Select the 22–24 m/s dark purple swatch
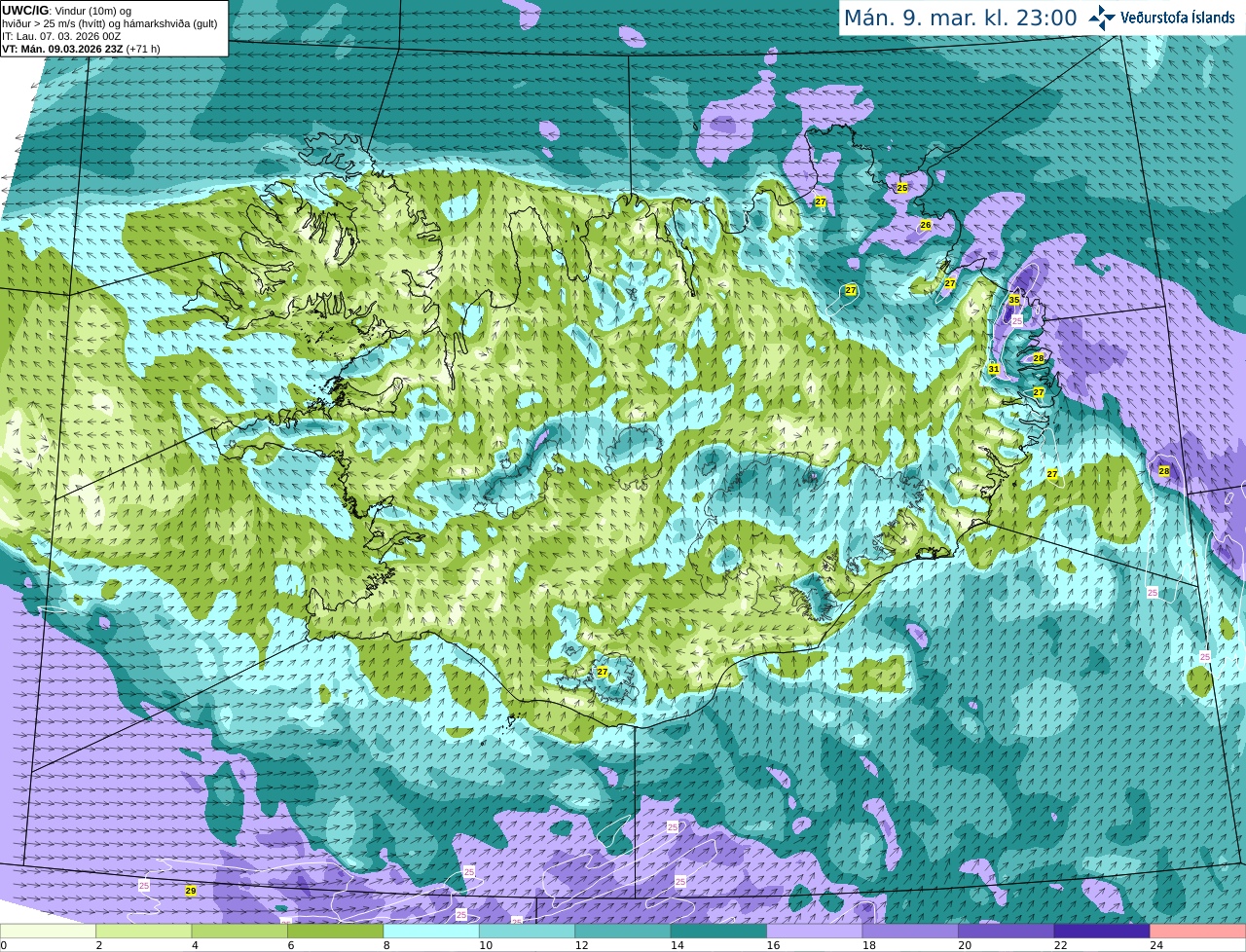This screenshot has width=1246, height=952. pos(1101,932)
